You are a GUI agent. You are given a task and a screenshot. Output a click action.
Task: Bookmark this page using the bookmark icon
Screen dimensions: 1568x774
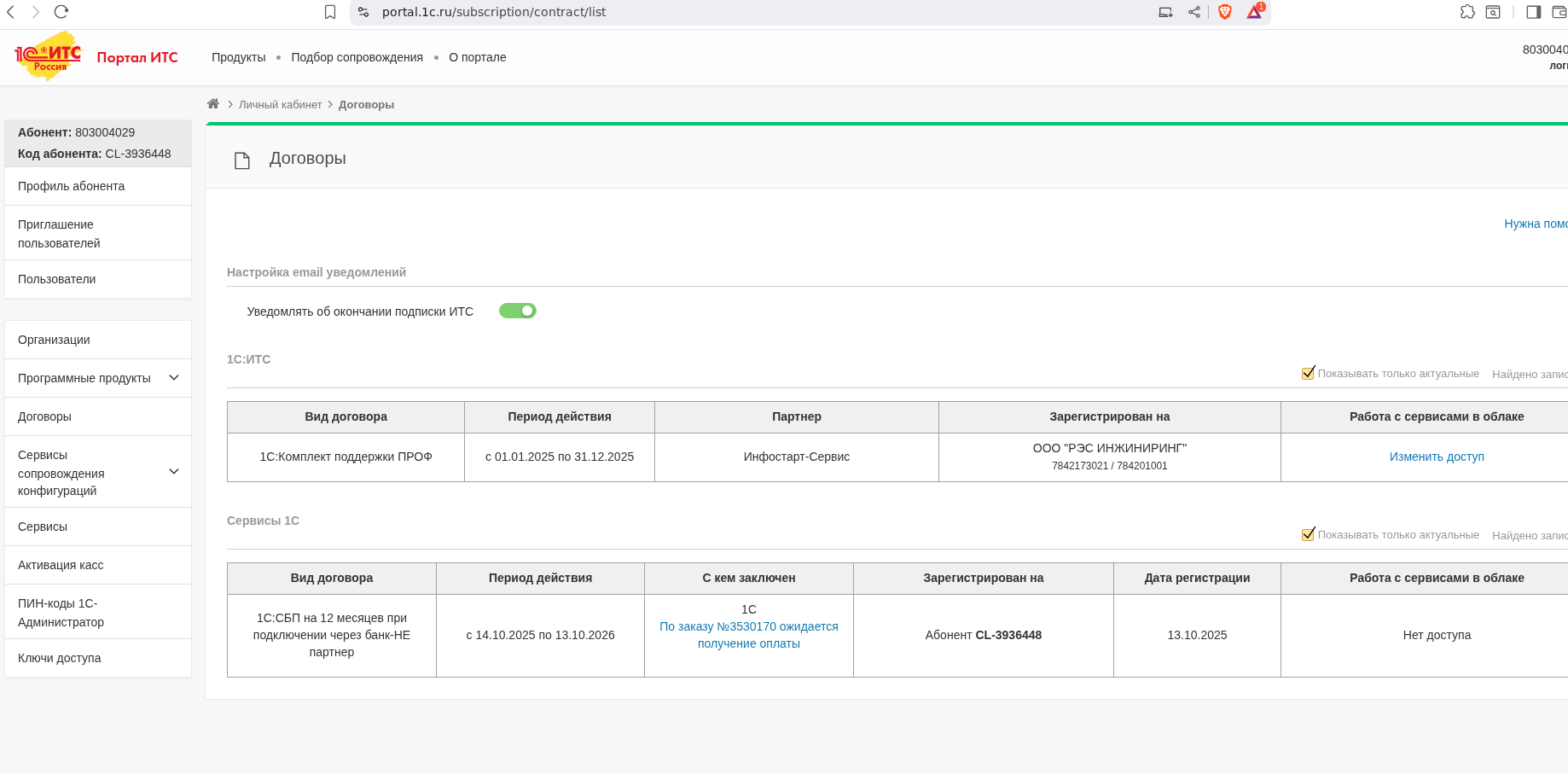tap(330, 12)
